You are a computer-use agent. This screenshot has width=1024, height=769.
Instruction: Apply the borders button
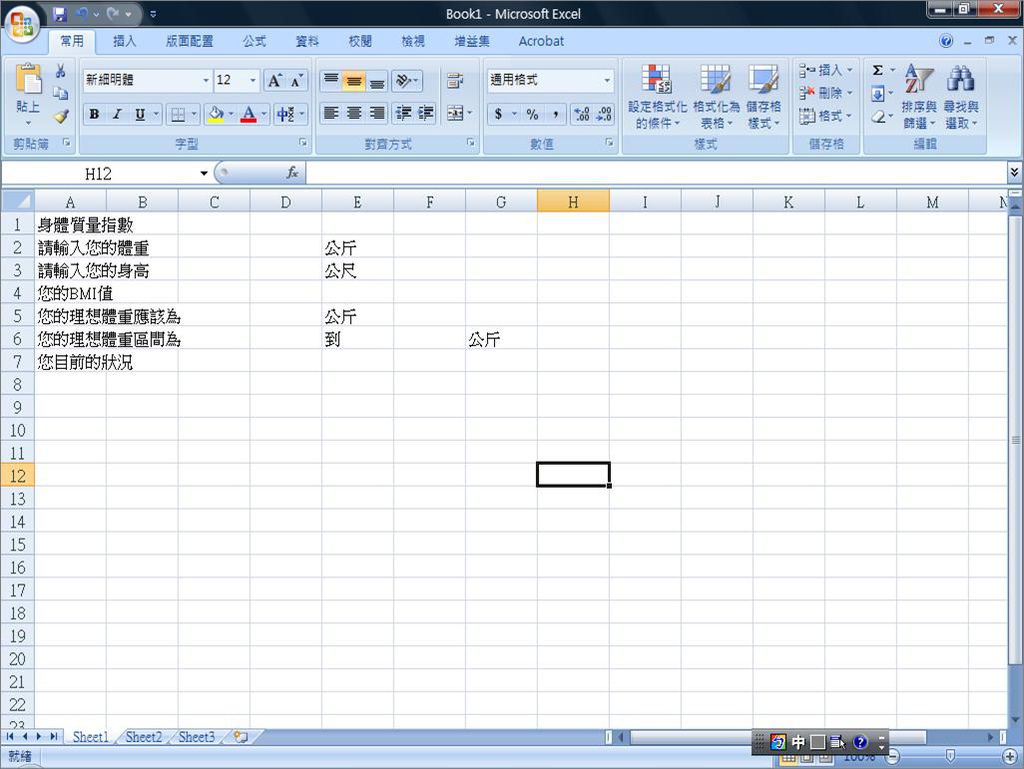click(x=178, y=115)
